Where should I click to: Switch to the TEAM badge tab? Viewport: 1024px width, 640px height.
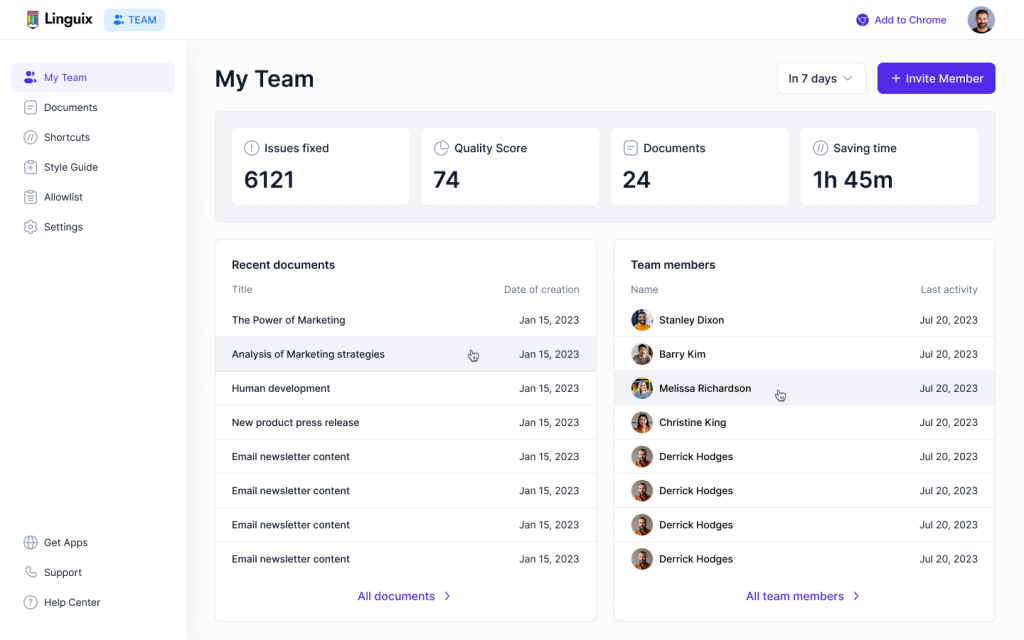tap(134, 20)
